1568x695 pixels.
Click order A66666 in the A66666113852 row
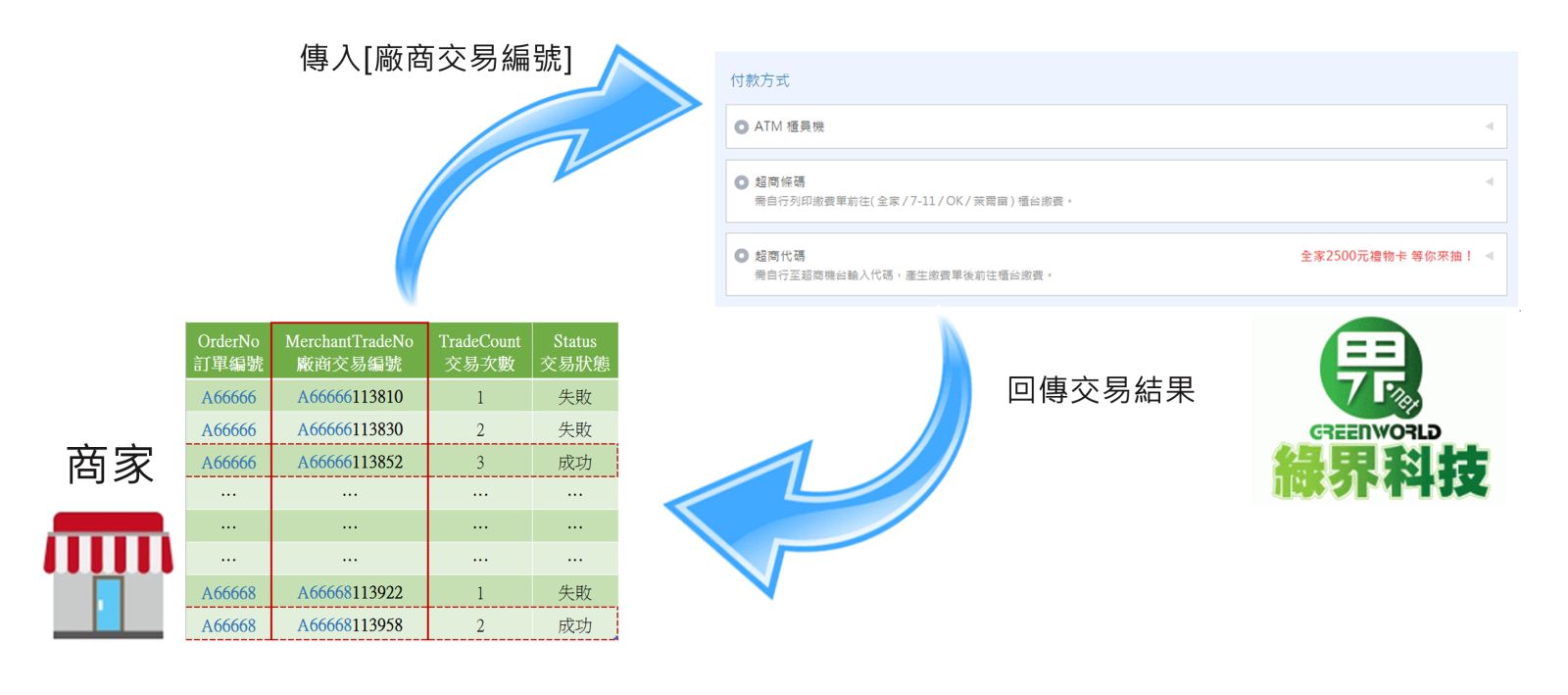click(228, 462)
